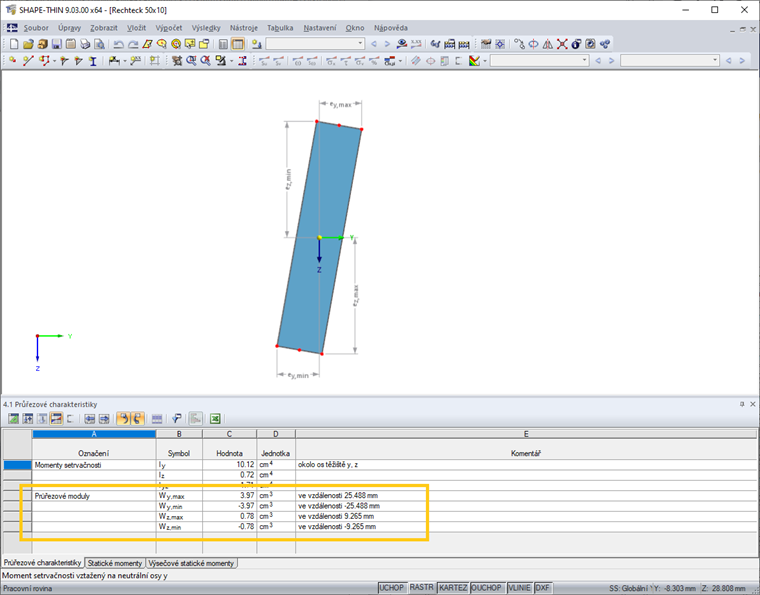The image size is (760, 595).
Task: Open the first combo box in second toolbar row
Action: (x=539, y=61)
